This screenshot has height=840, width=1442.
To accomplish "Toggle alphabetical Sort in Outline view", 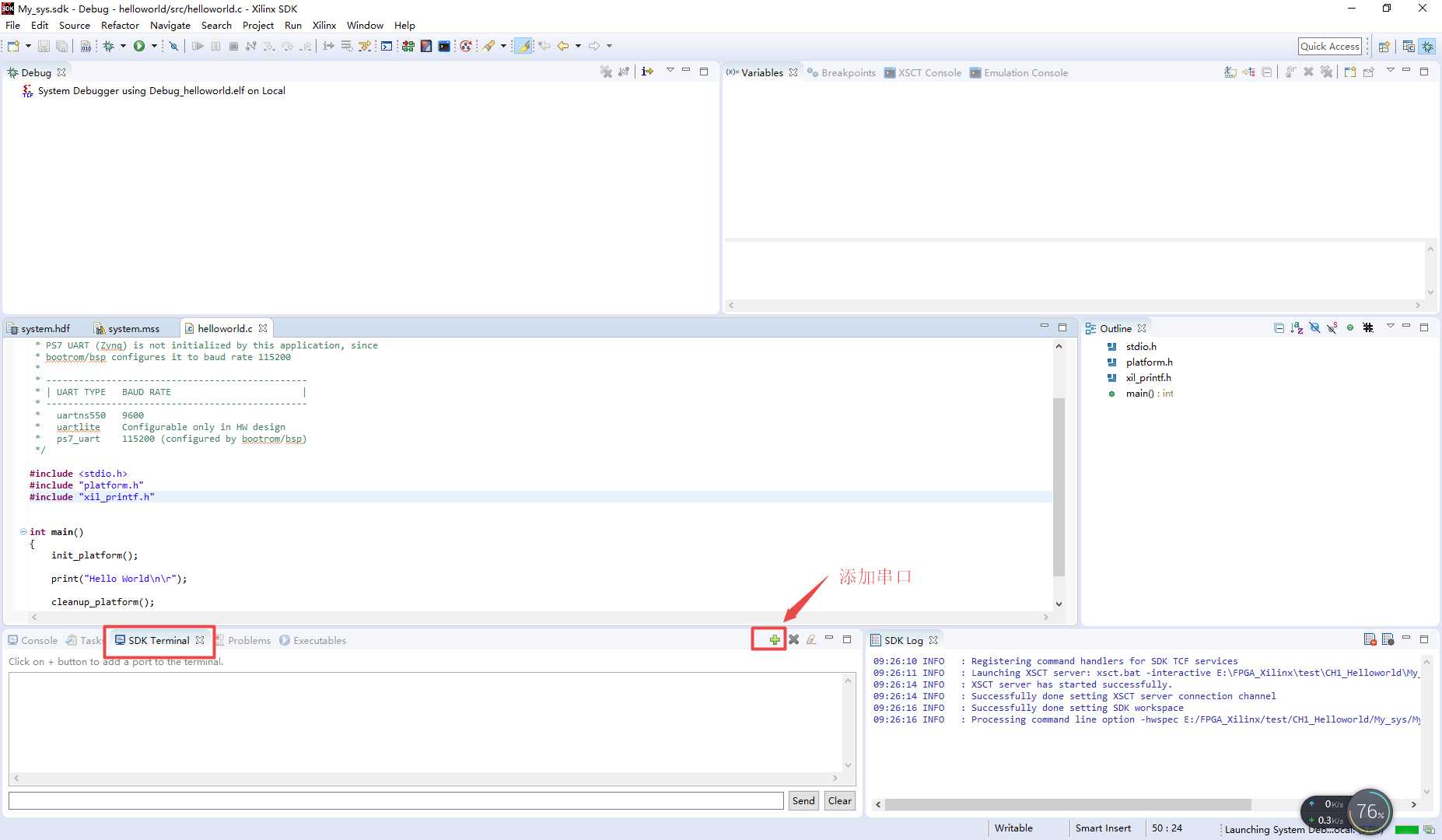I will tap(1297, 327).
